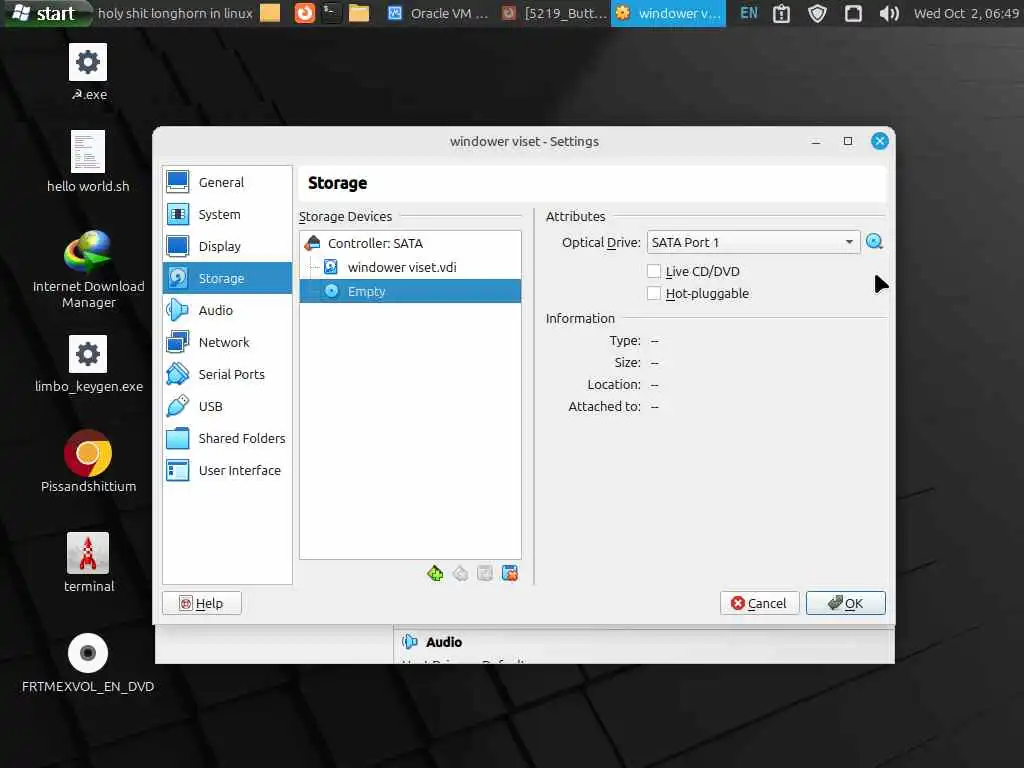Select the terminal rocket desktop icon

[x=88, y=563]
